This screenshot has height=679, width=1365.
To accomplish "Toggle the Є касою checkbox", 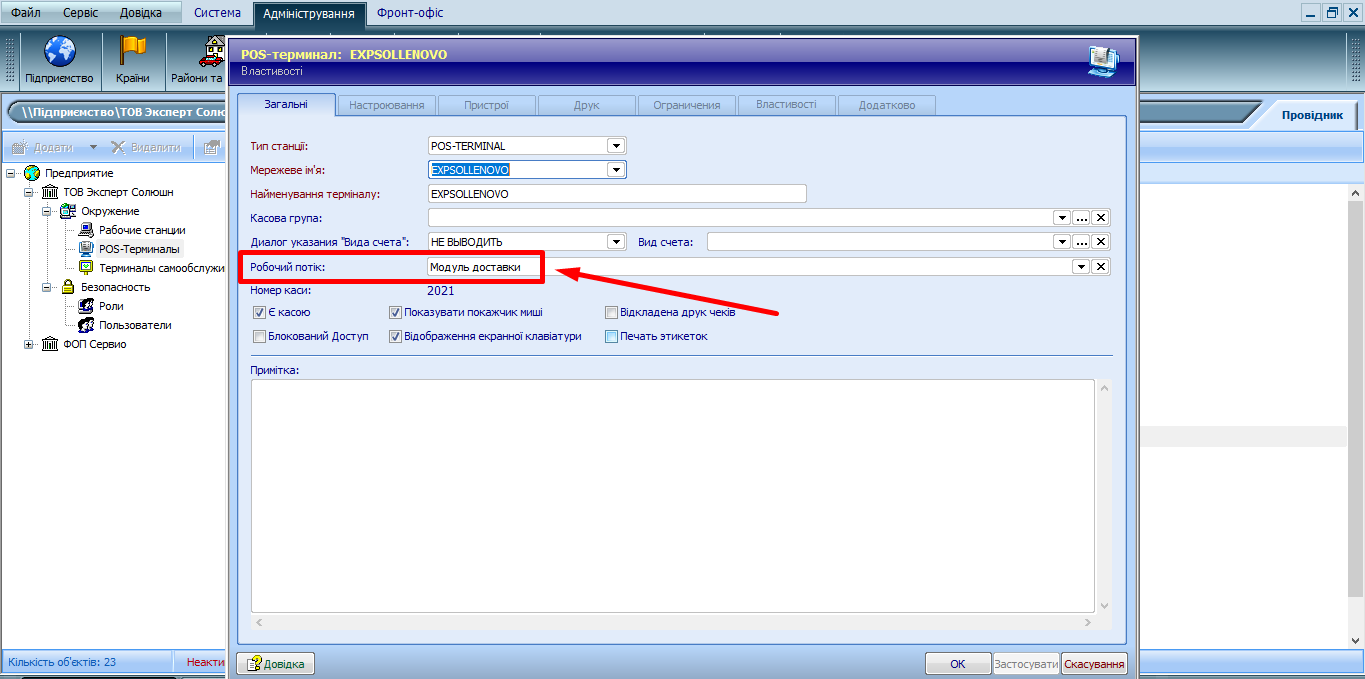I will tap(260, 313).
